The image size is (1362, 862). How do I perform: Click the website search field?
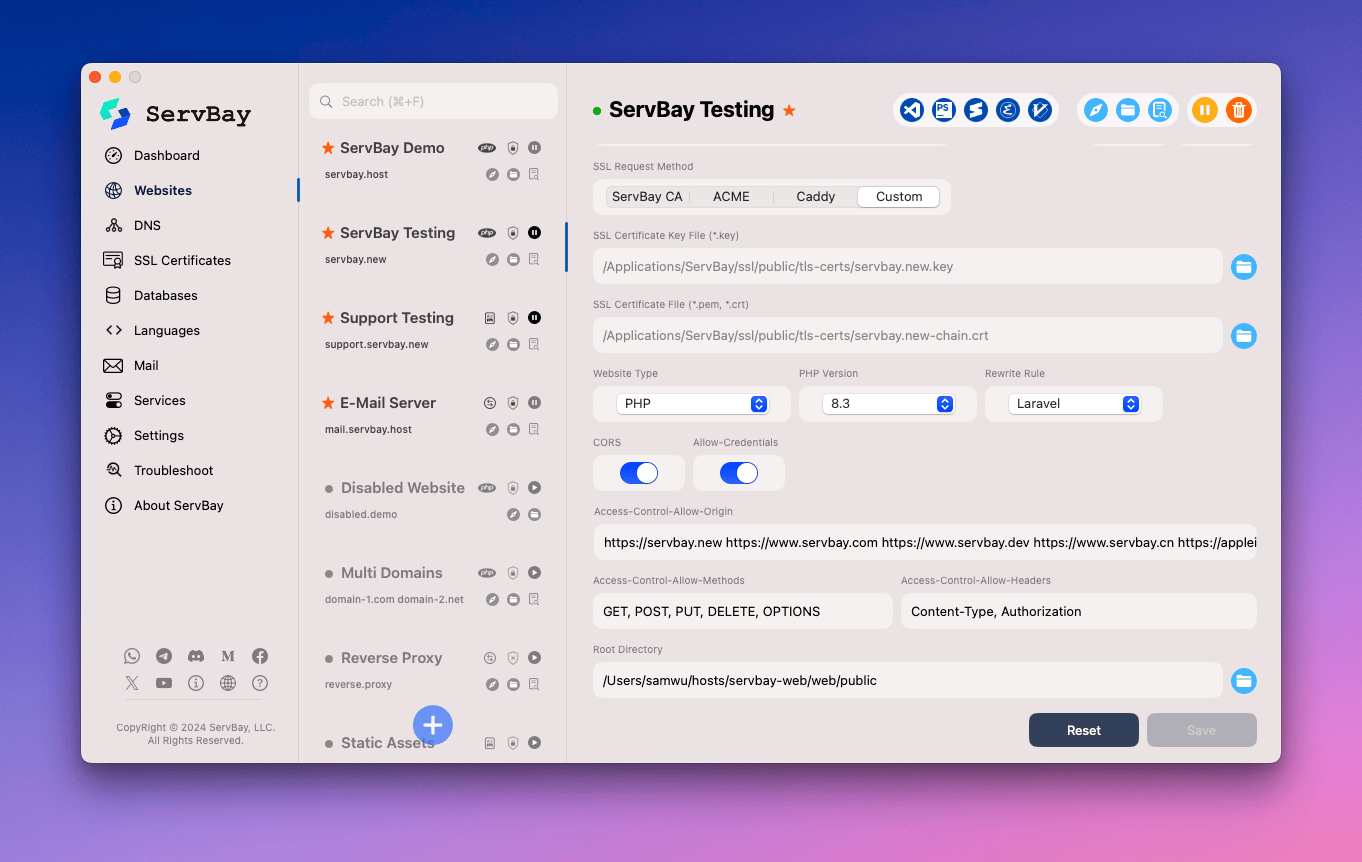[x=433, y=101]
